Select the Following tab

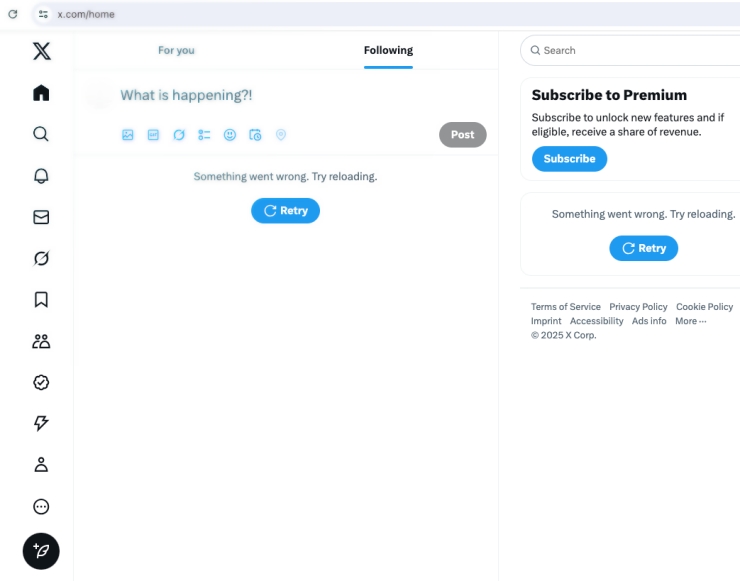pyautogui.click(x=388, y=50)
